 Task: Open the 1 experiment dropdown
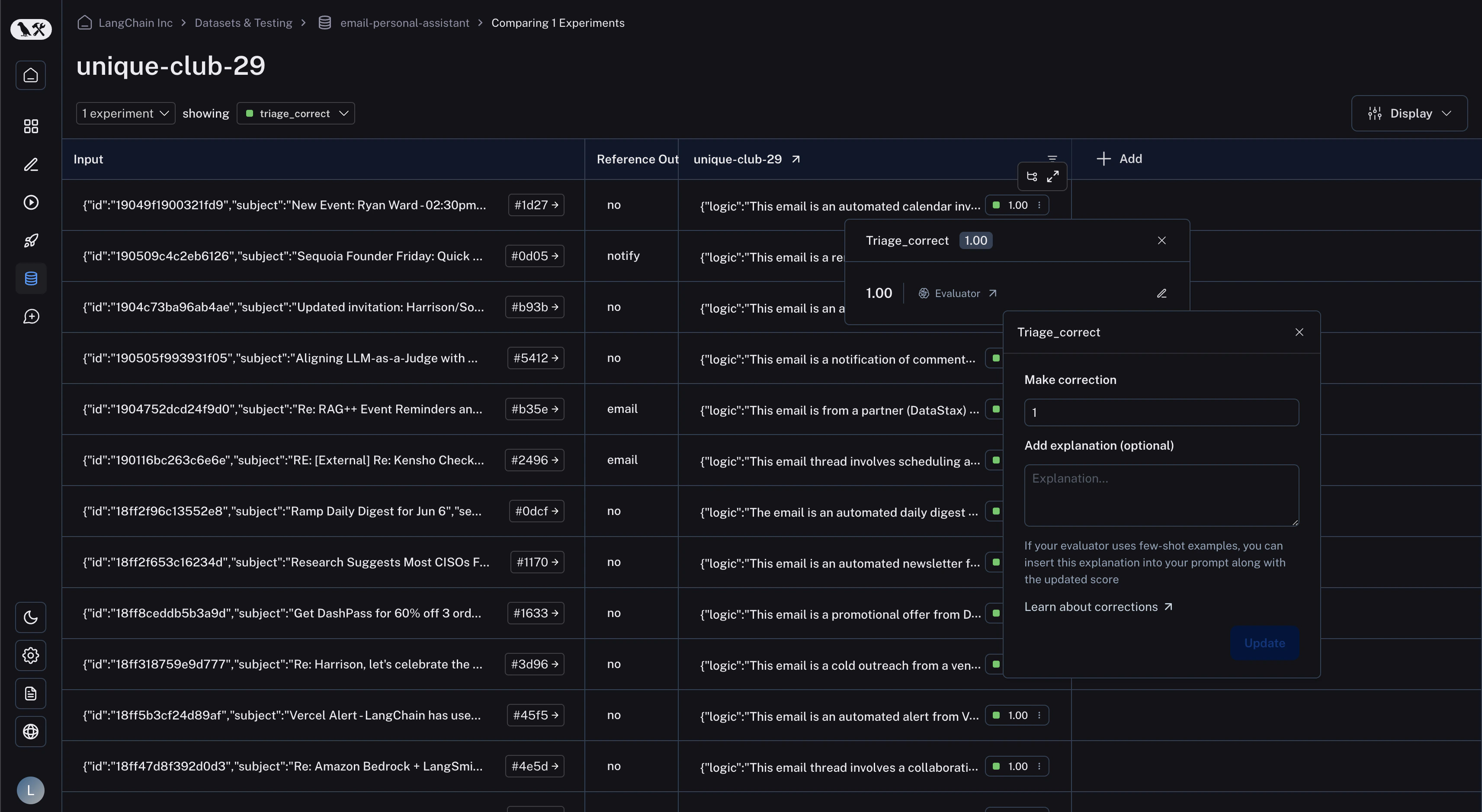click(125, 113)
